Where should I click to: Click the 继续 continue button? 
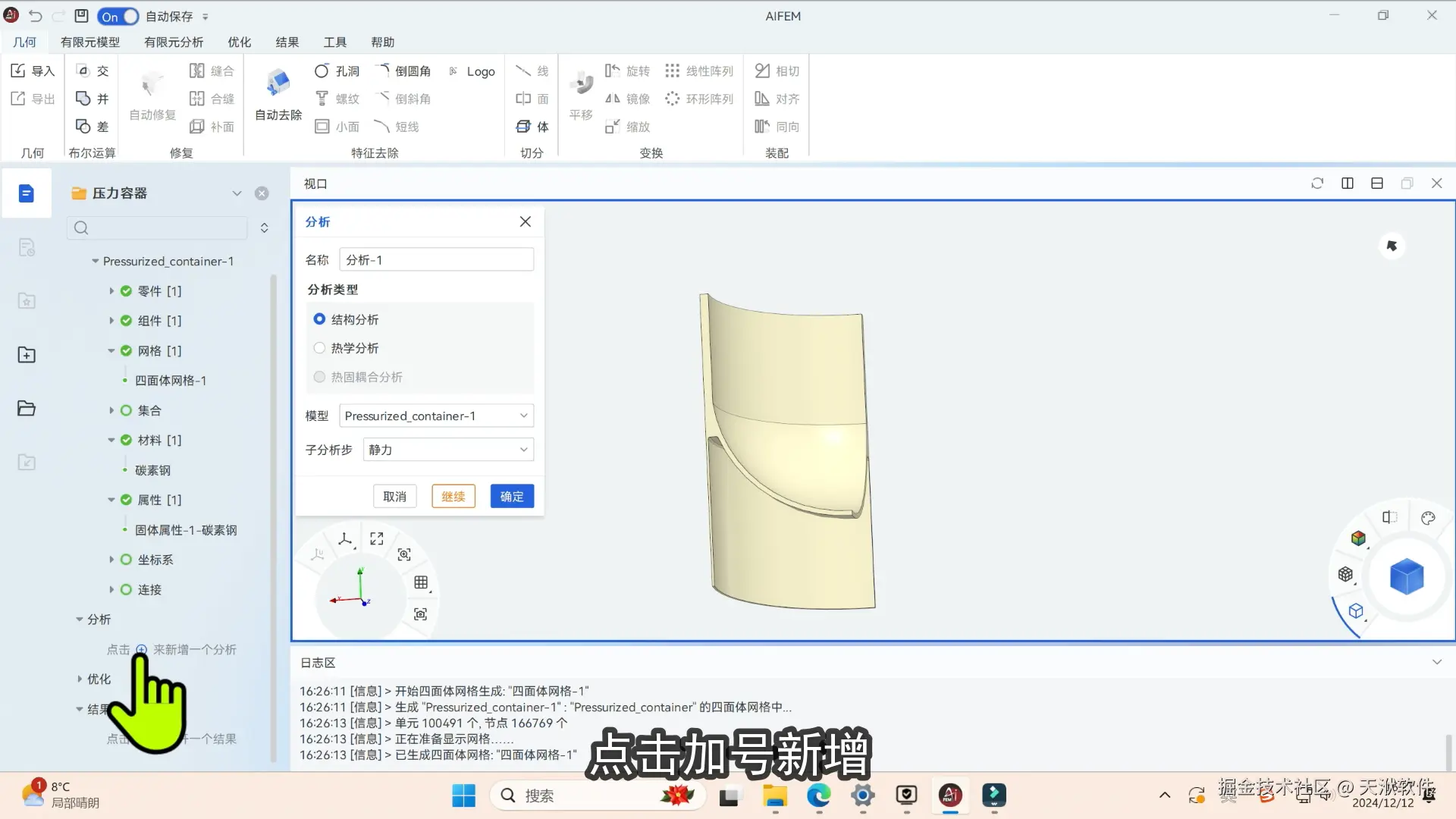pyautogui.click(x=453, y=496)
